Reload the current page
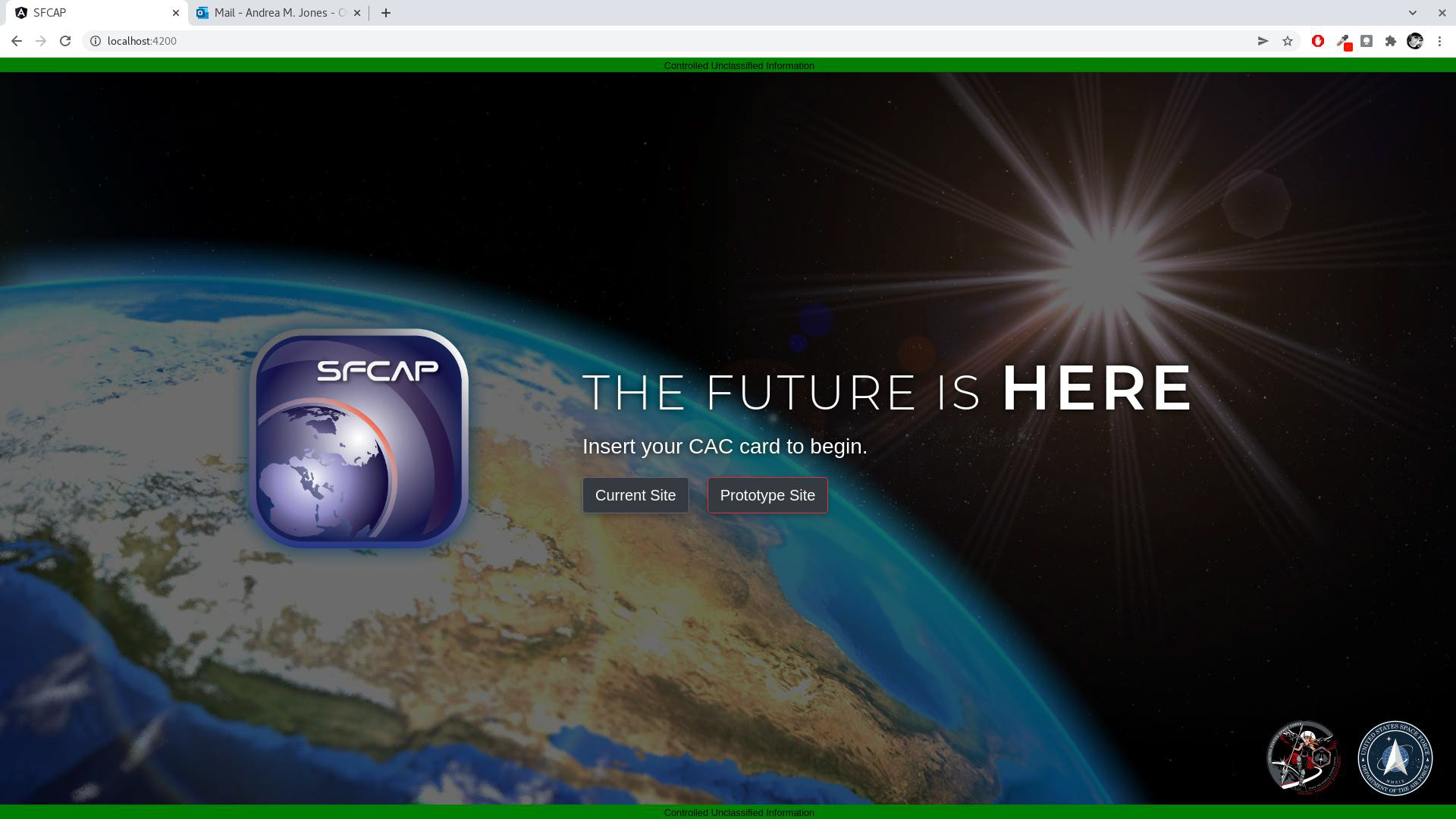Screen dimensions: 1456x819 coord(65,41)
